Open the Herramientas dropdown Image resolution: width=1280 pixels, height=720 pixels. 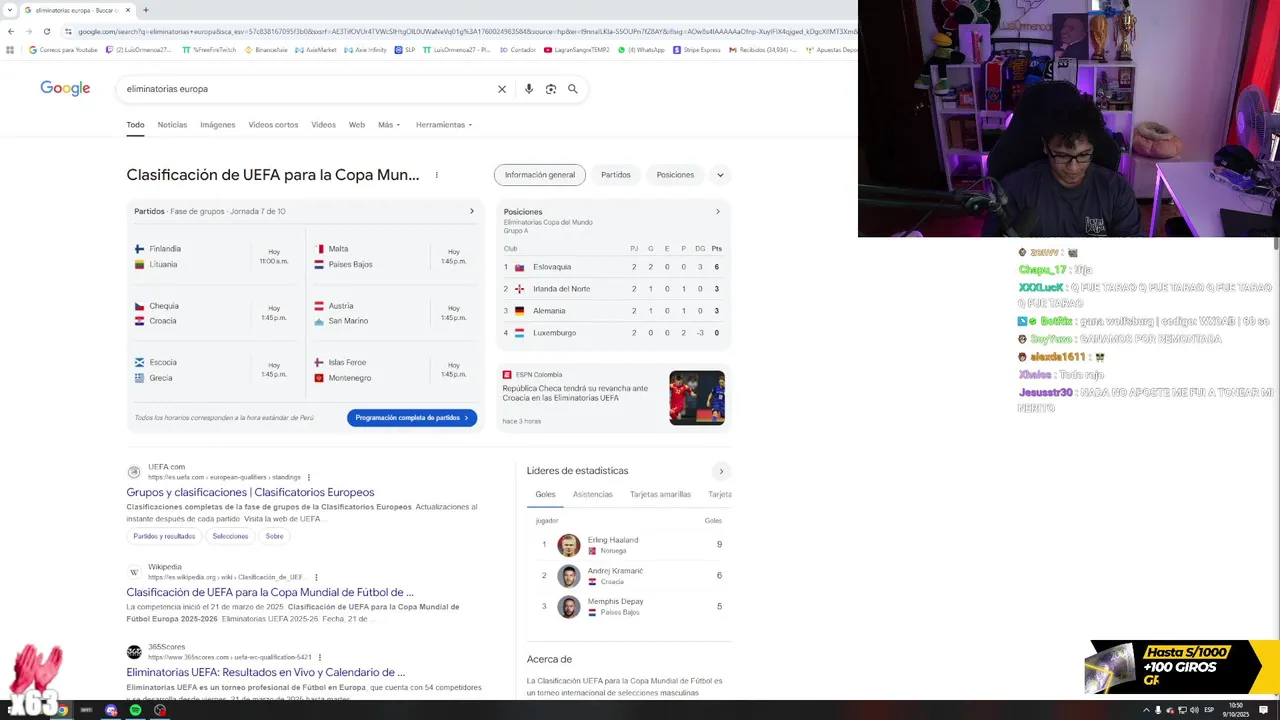(444, 125)
